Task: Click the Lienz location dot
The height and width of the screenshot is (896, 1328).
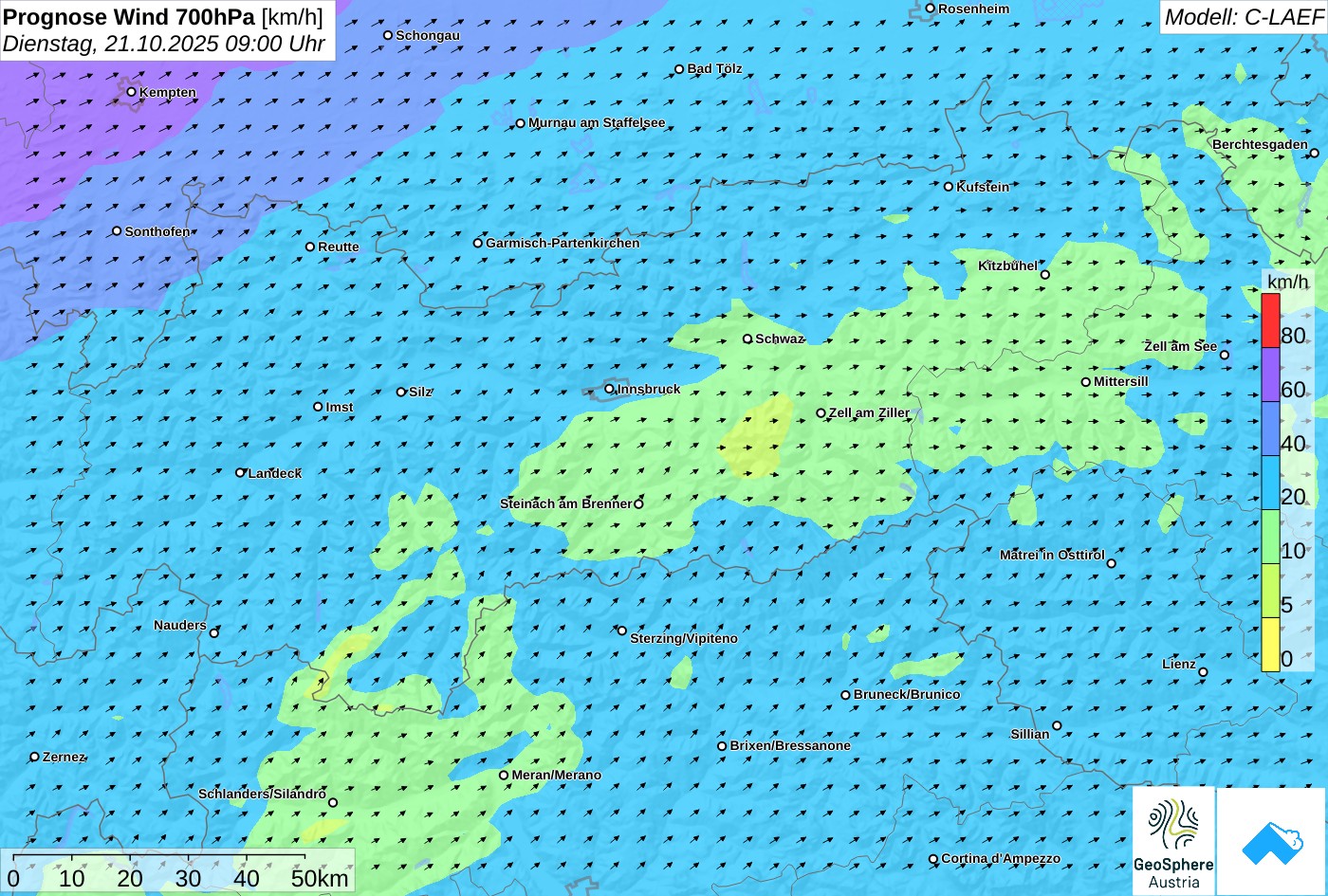Action: point(1203,672)
